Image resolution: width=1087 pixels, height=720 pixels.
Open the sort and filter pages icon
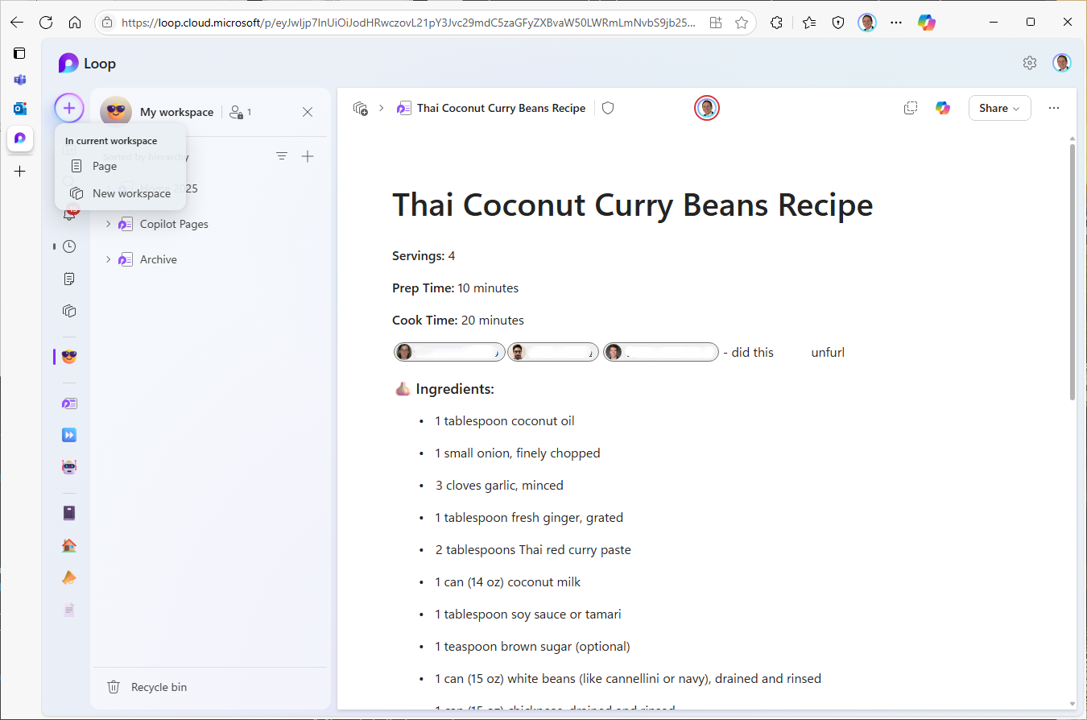(281, 157)
